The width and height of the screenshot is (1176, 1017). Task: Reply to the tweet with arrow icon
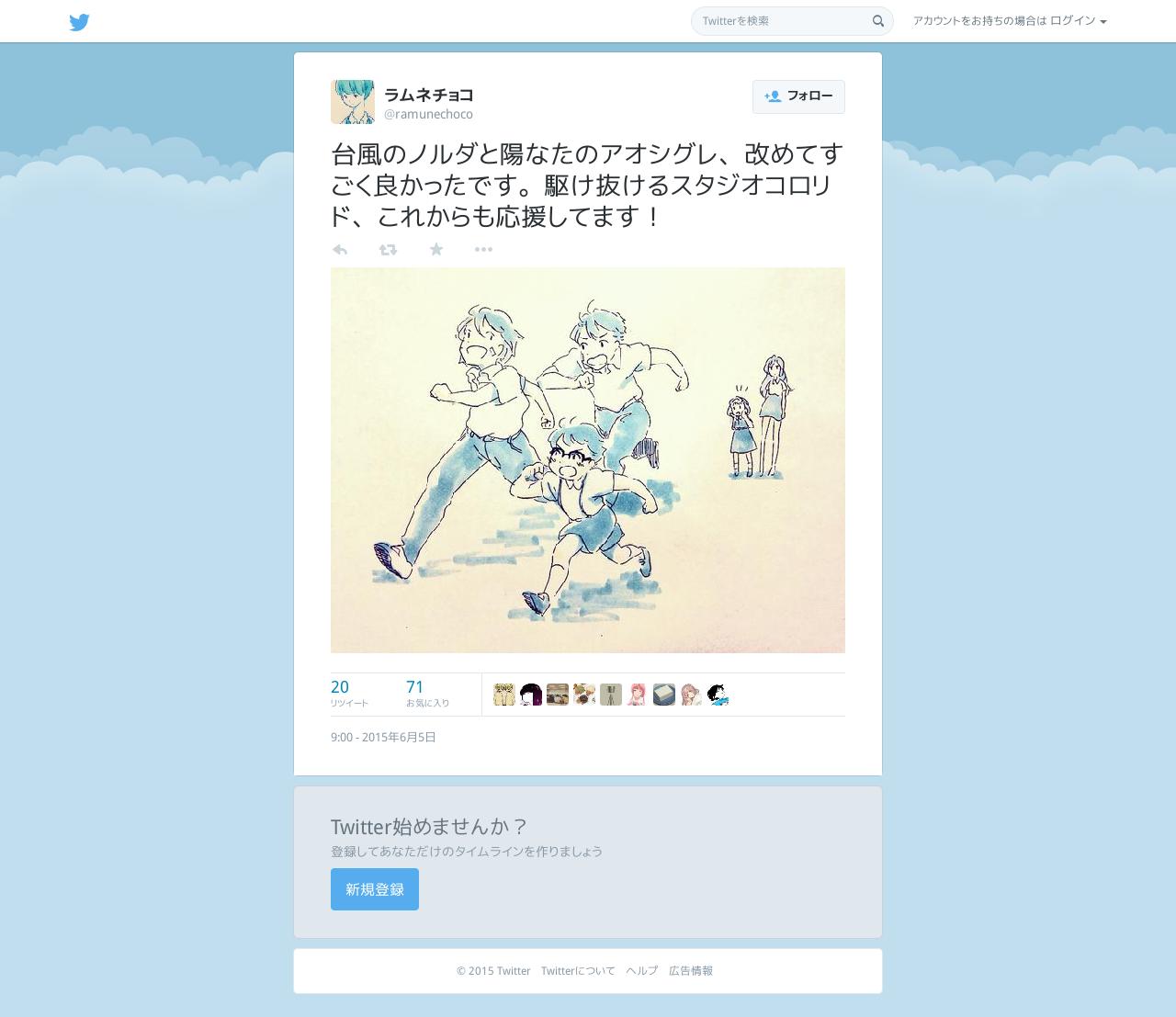(x=340, y=250)
